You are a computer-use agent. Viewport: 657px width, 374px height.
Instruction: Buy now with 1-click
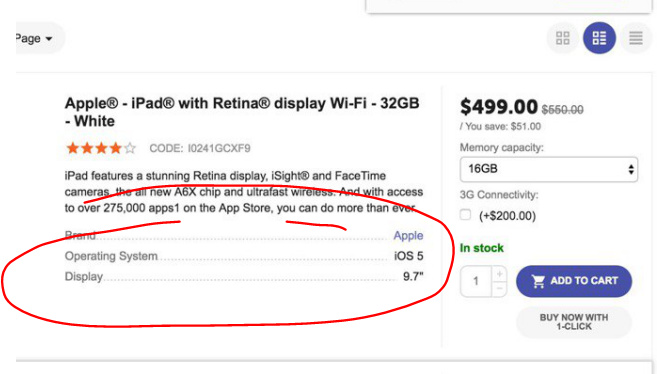coord(574,322)
